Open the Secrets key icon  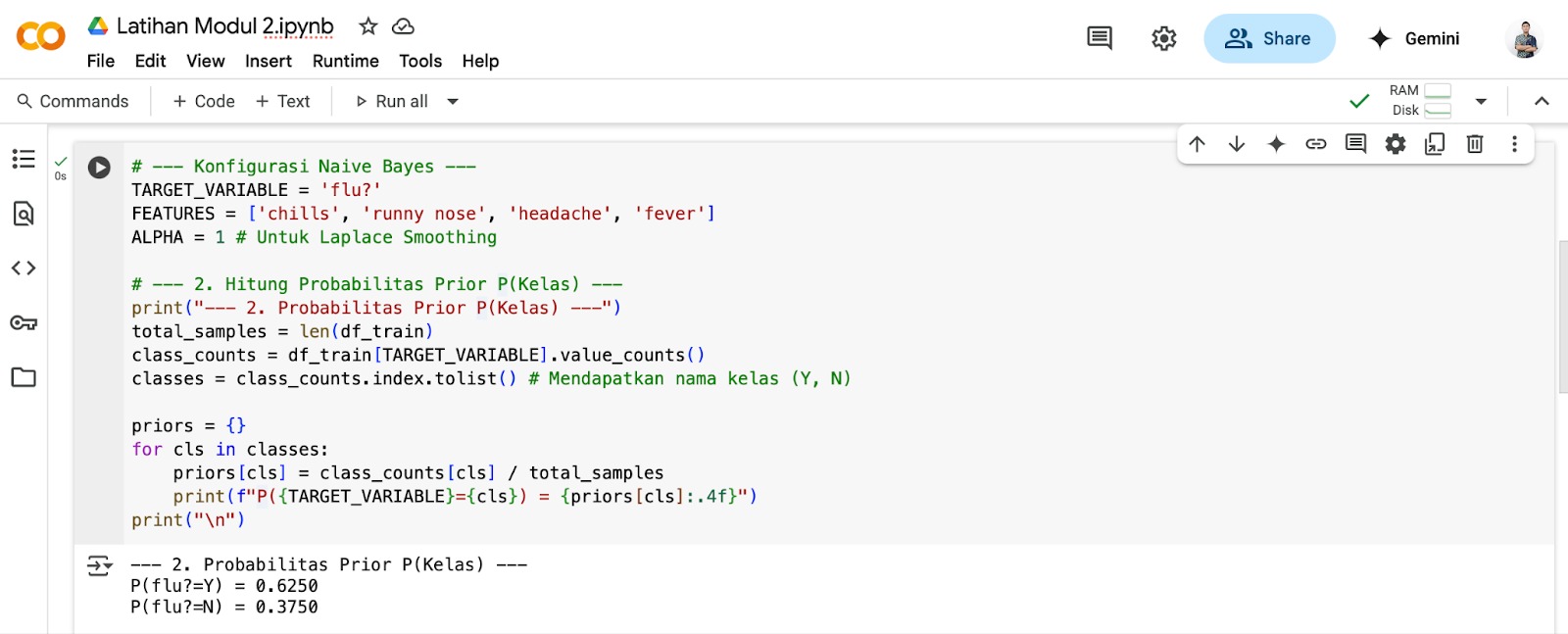(x=24, y=323)
